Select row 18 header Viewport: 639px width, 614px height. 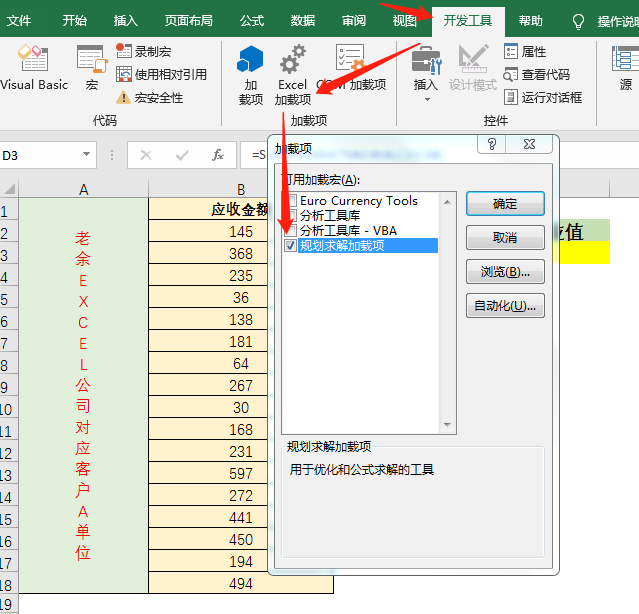coord(9,585)
